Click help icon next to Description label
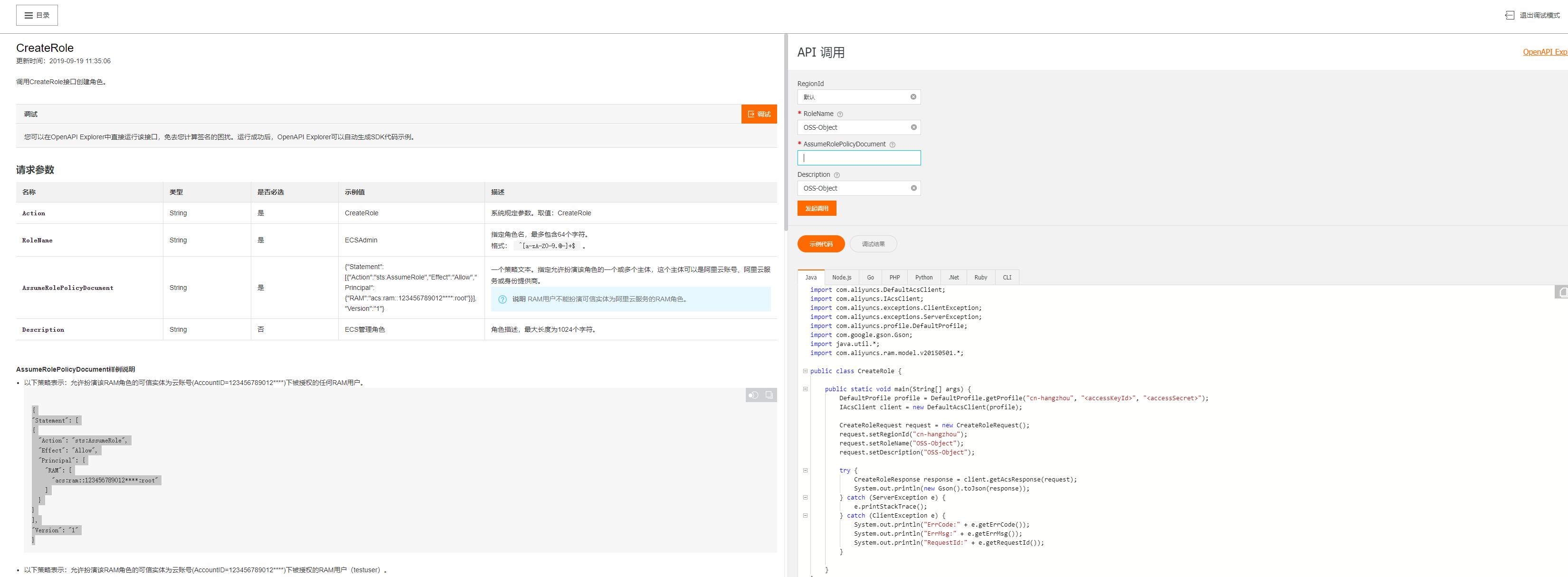1568x577 pixels. (x=836, y=175)
